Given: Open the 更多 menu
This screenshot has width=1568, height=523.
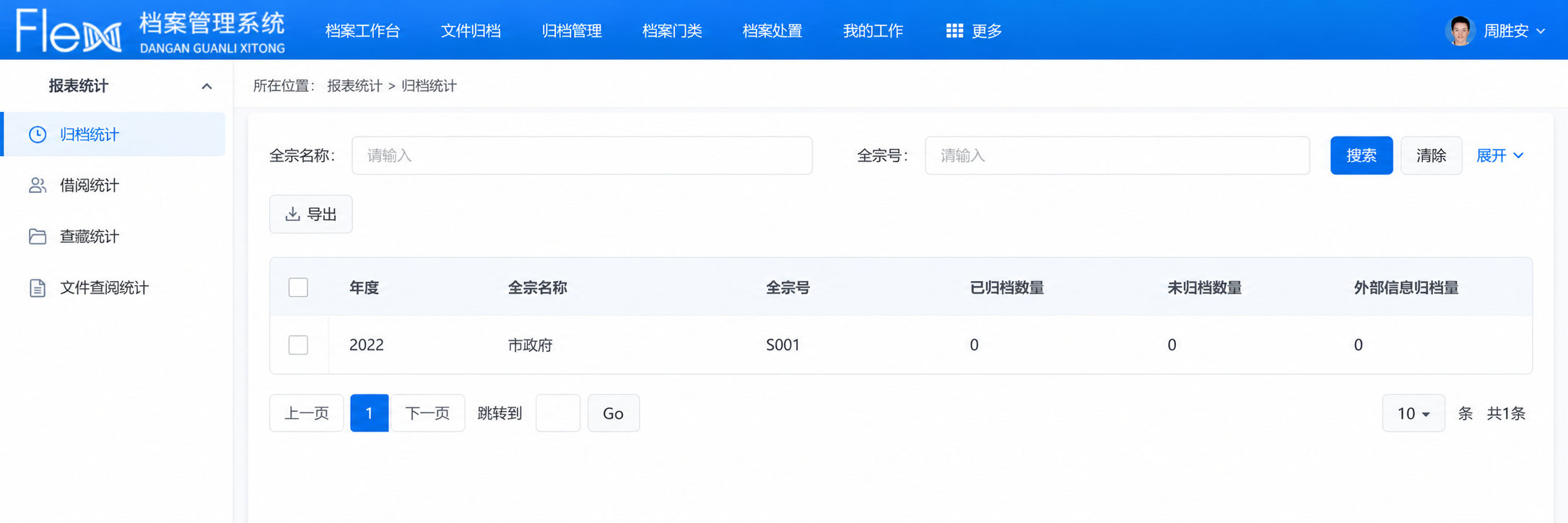Looking at the screenshot, I should click(974, 31).
